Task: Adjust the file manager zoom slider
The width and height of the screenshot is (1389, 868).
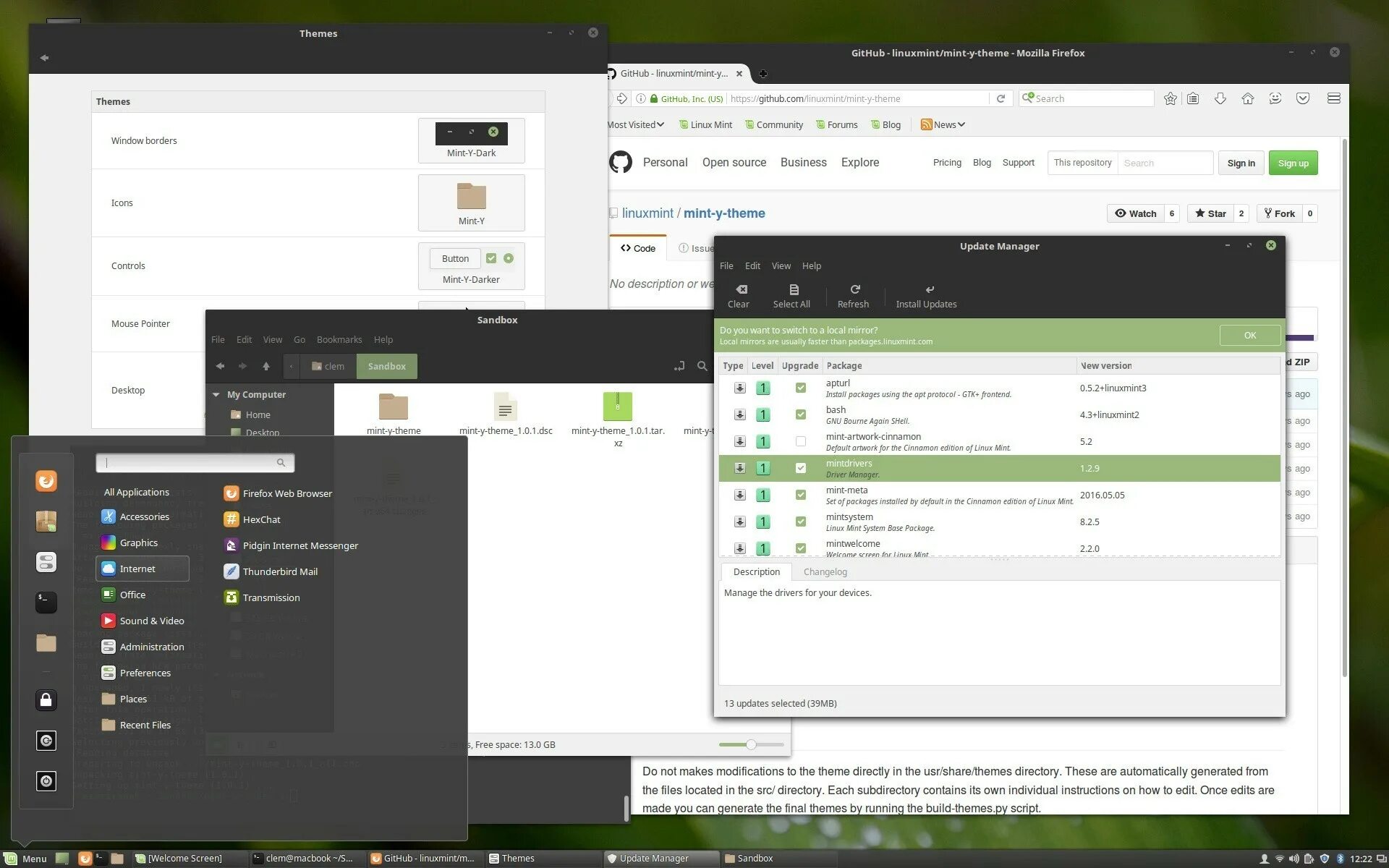Action: click(x=751, y=744)
